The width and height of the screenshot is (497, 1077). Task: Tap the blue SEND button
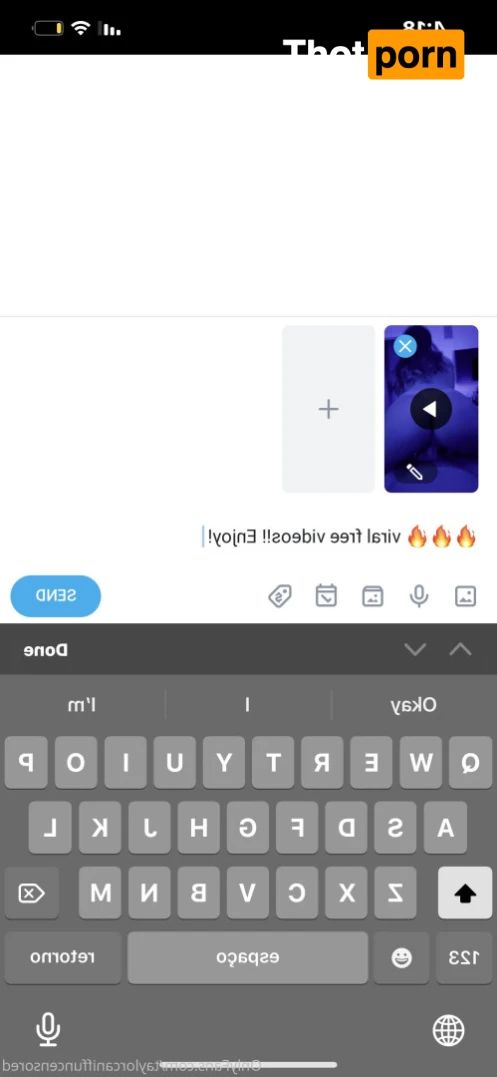56,596
